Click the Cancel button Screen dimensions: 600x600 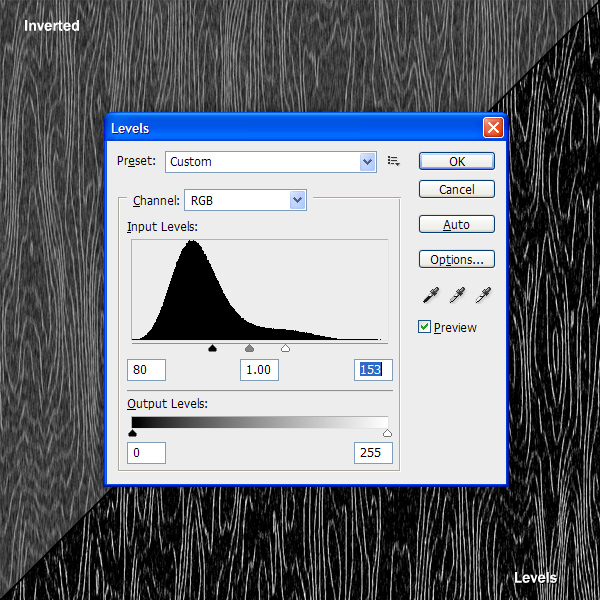(457, 189)
